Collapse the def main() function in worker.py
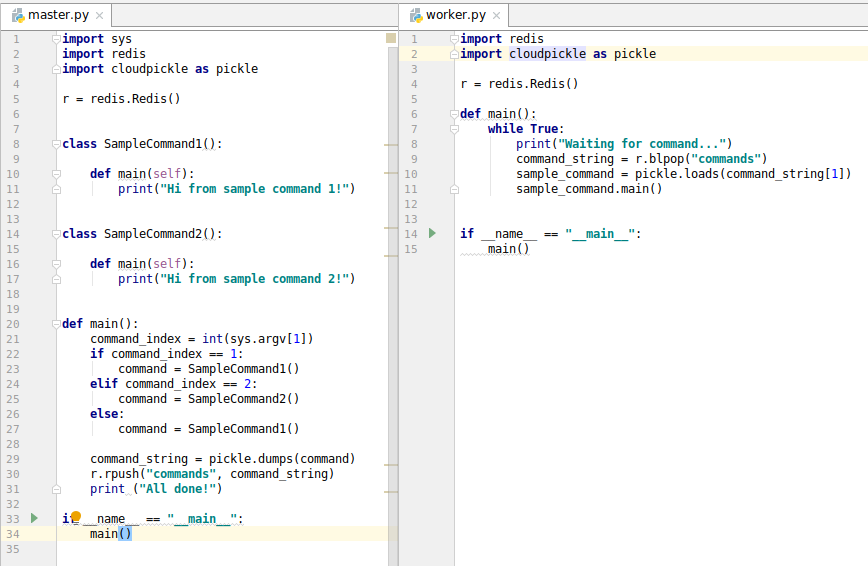 [x=454, y=114]
